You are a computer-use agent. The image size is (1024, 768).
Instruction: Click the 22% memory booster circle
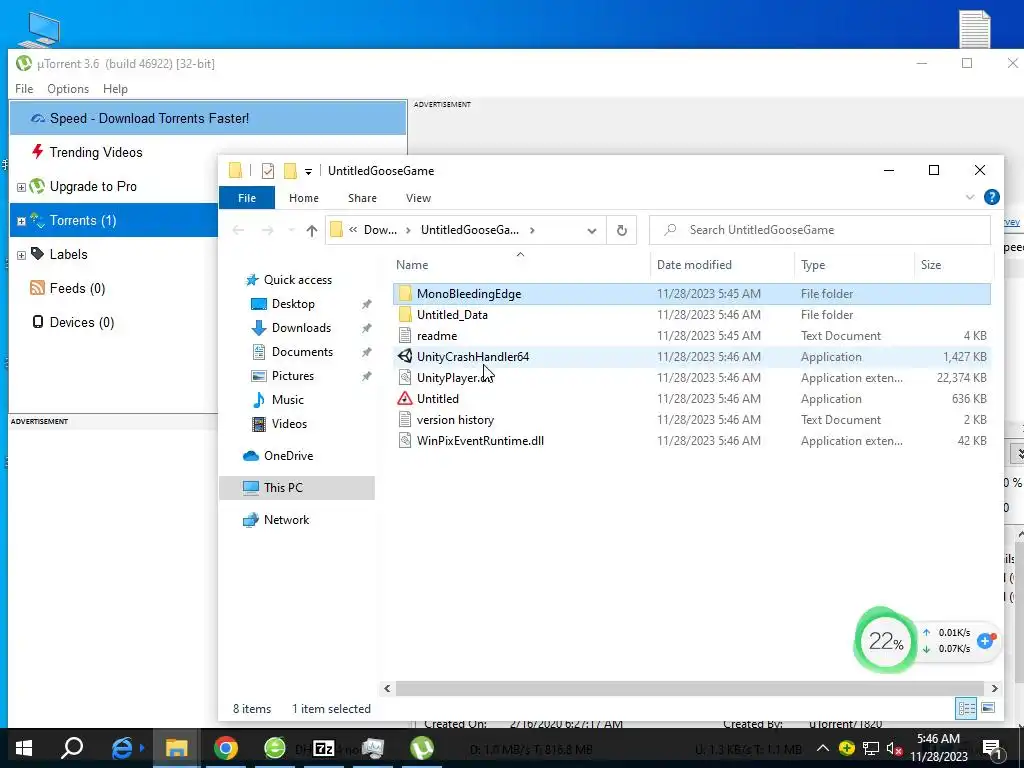(x=886, y=641)
